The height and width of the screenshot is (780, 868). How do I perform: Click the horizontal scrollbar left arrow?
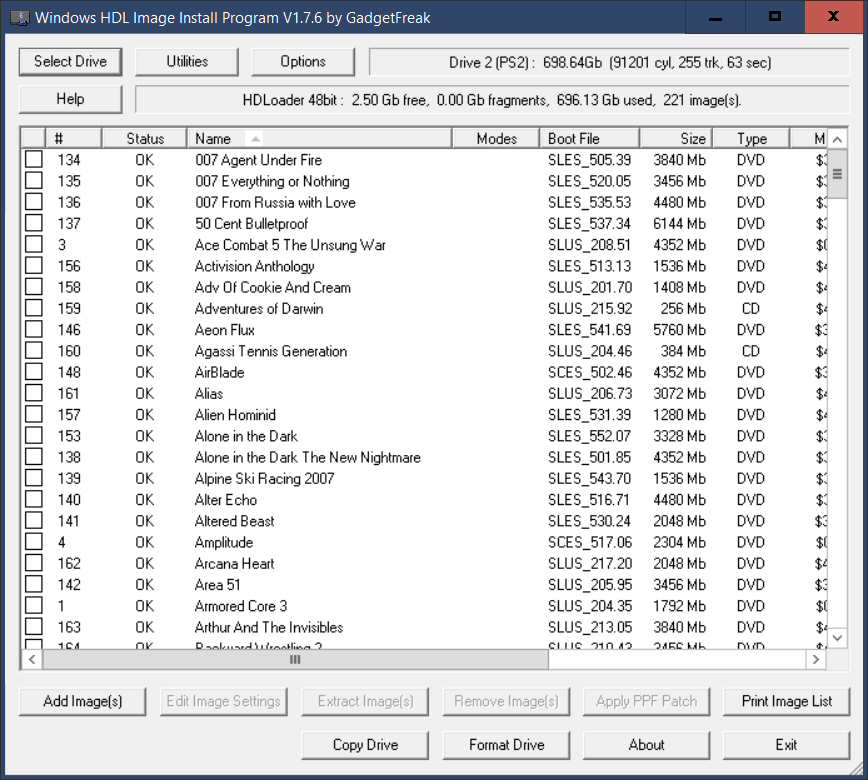[x=32, y=659]
